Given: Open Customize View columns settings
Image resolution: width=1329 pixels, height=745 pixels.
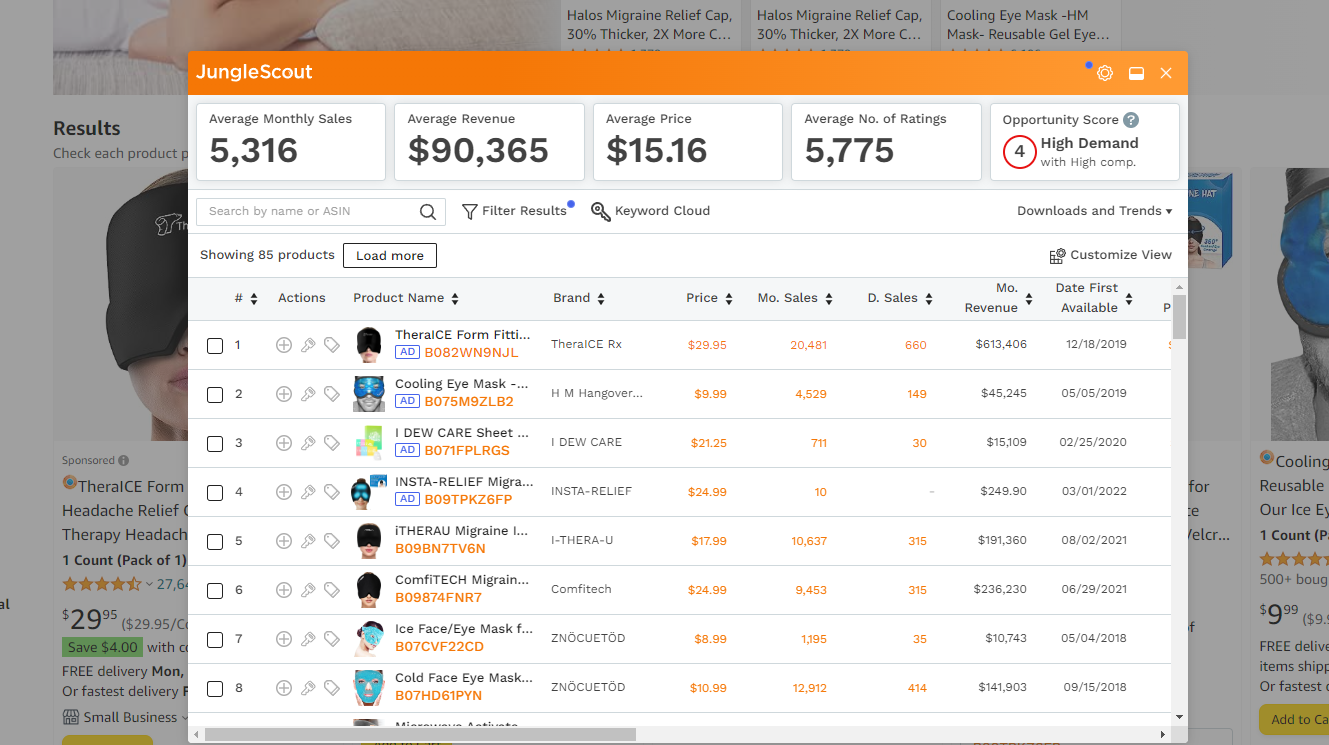Looking at the screenshot, I should coord(1110,255).
